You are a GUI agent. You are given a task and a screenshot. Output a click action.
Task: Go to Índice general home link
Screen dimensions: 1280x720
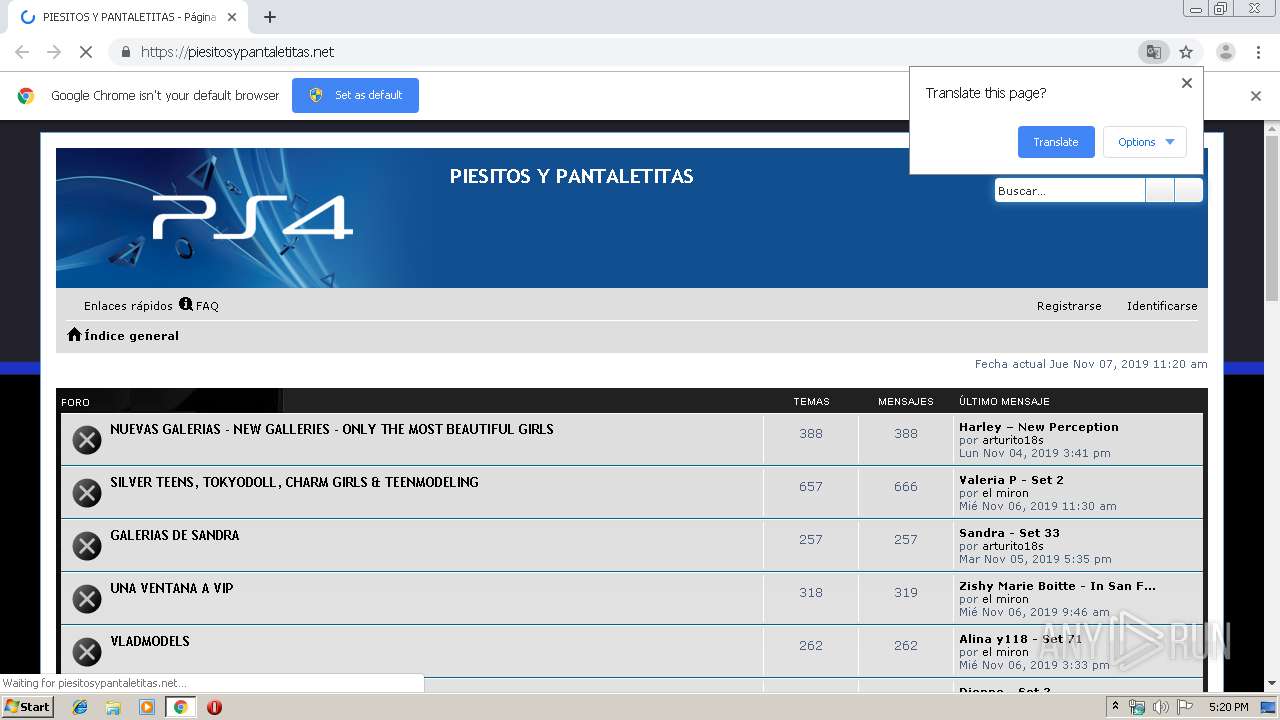[123, 335]
